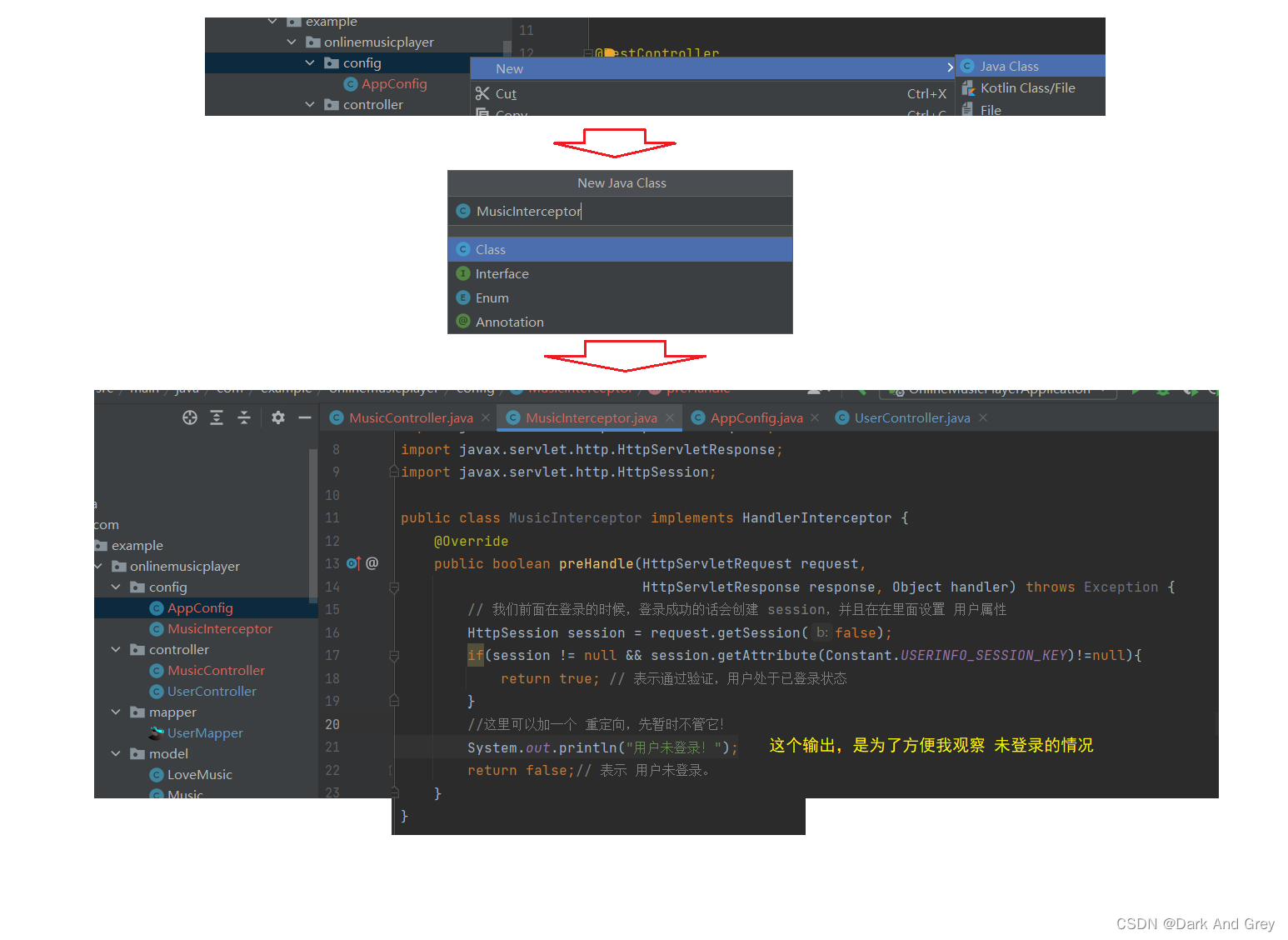Select New in the context menu
The image size is (1288, 940).
tap(713, 68)
